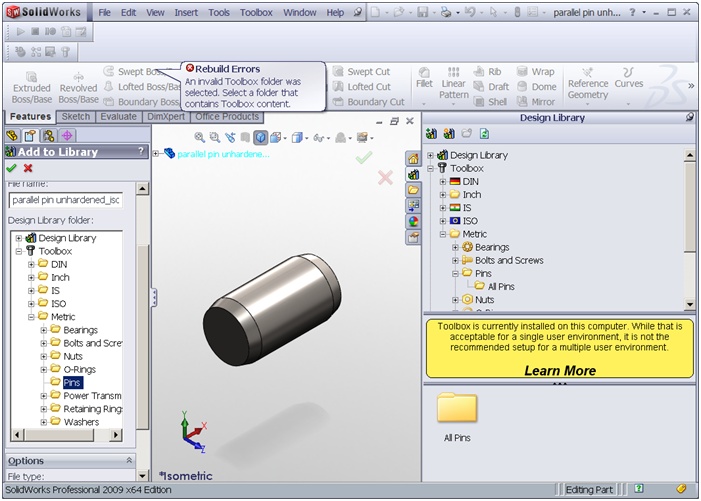Switch to the Evaluate tab

click(118, 117)
